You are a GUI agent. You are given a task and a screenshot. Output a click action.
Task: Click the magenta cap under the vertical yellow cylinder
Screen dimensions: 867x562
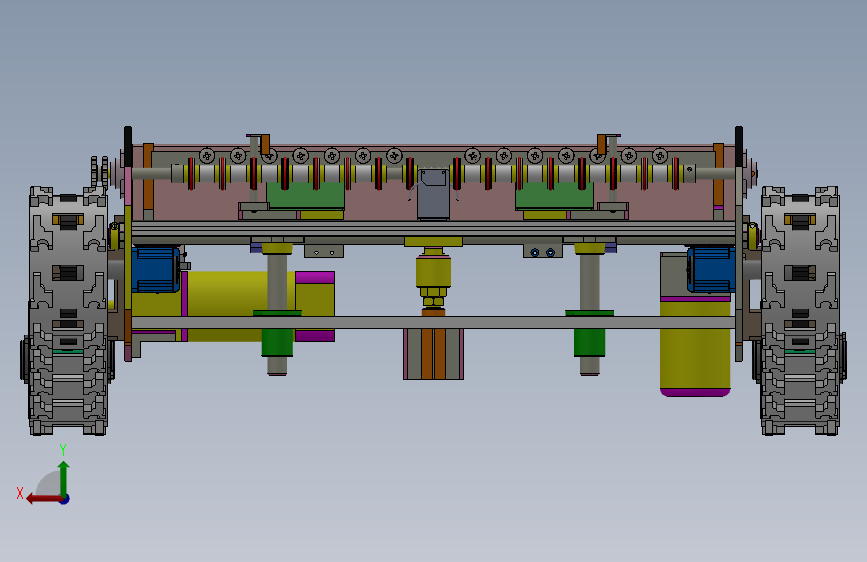pos(695,392)
